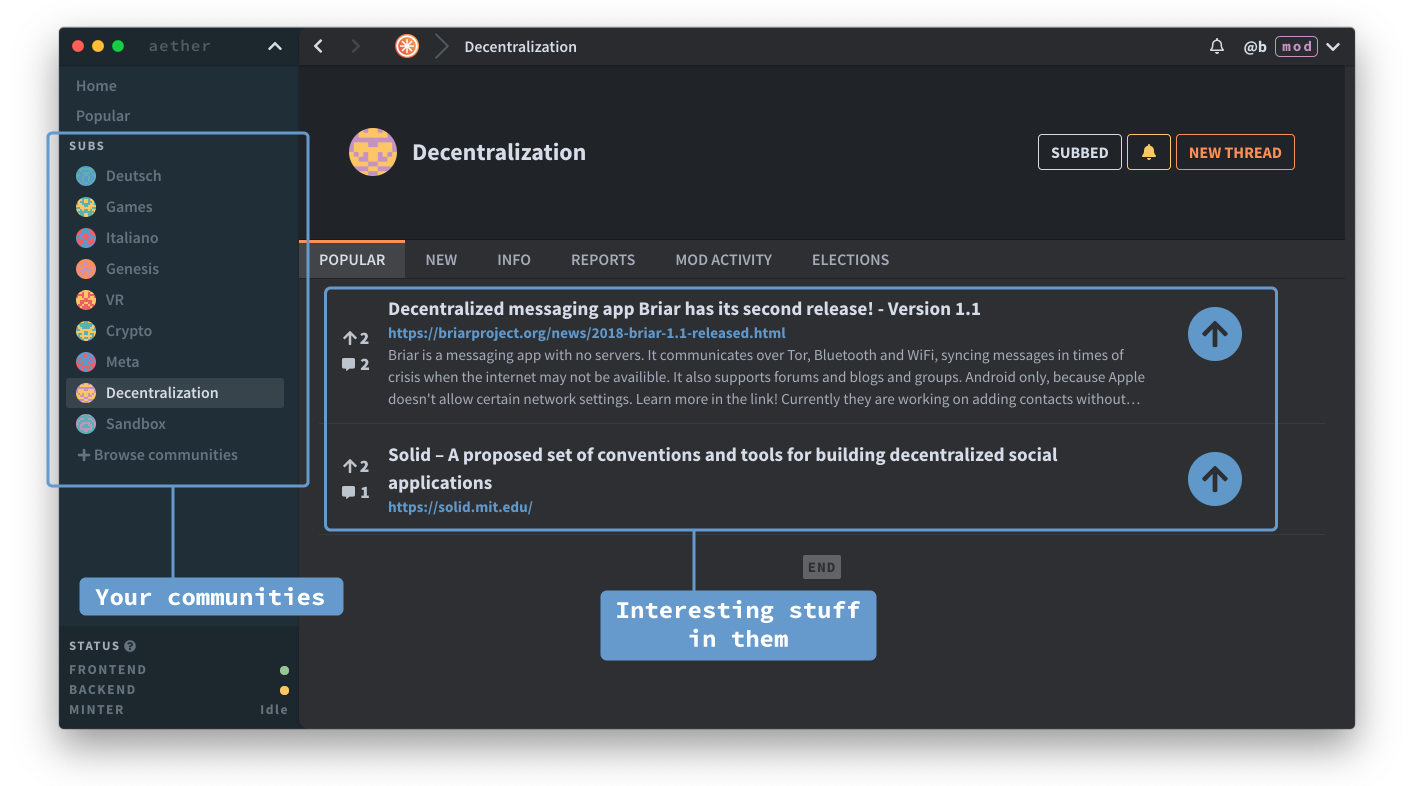Open the MOD ACTIVITY tab
The width and height of the screenshot is (1414, 786).
click(723, 259)
